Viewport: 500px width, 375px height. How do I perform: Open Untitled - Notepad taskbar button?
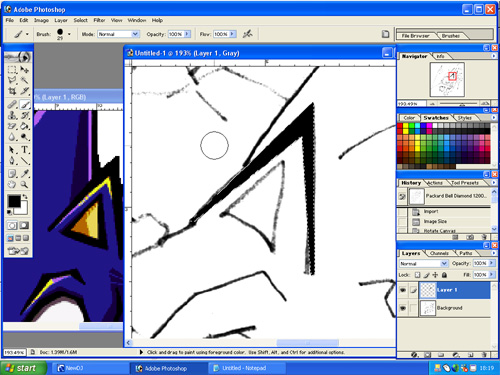[247, 368]
